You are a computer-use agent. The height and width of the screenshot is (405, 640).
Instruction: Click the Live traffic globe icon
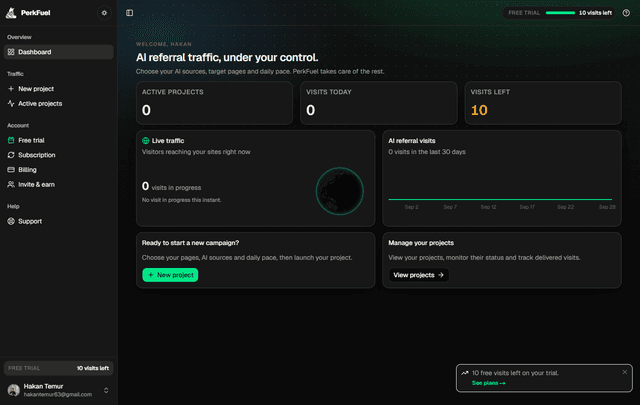point(146,140)
